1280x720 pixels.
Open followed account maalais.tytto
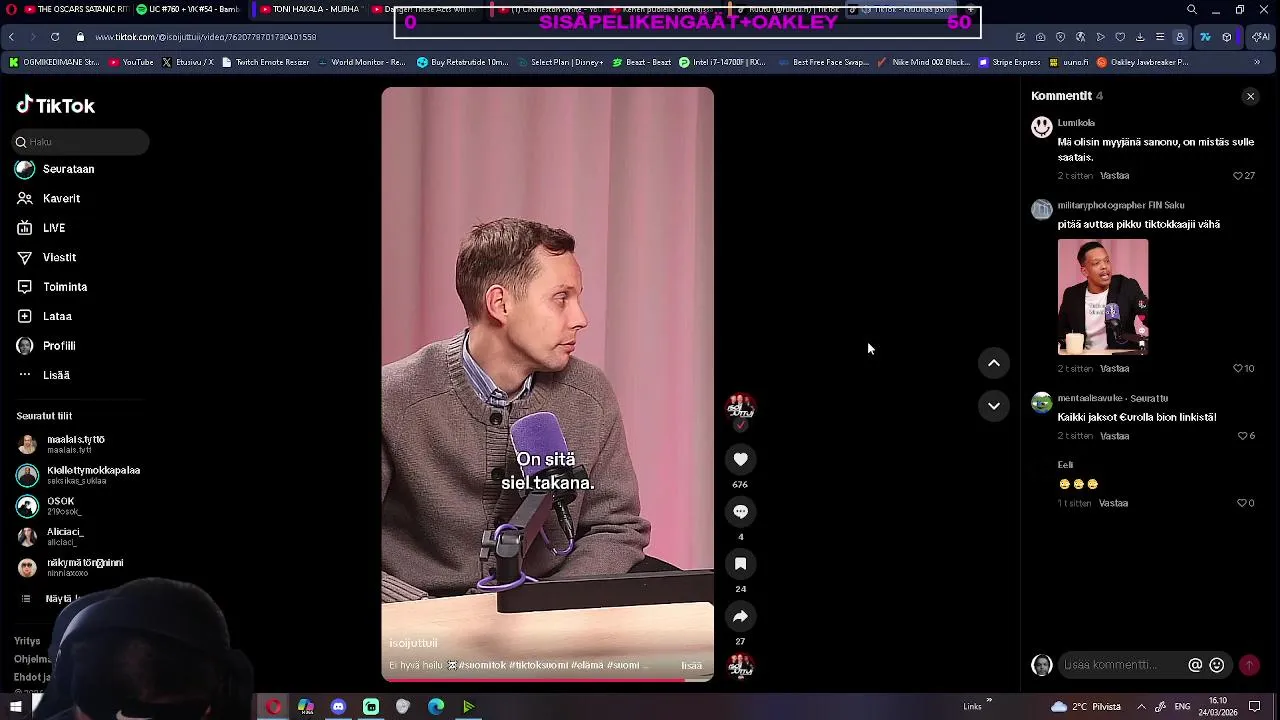(x=61, y=444)
